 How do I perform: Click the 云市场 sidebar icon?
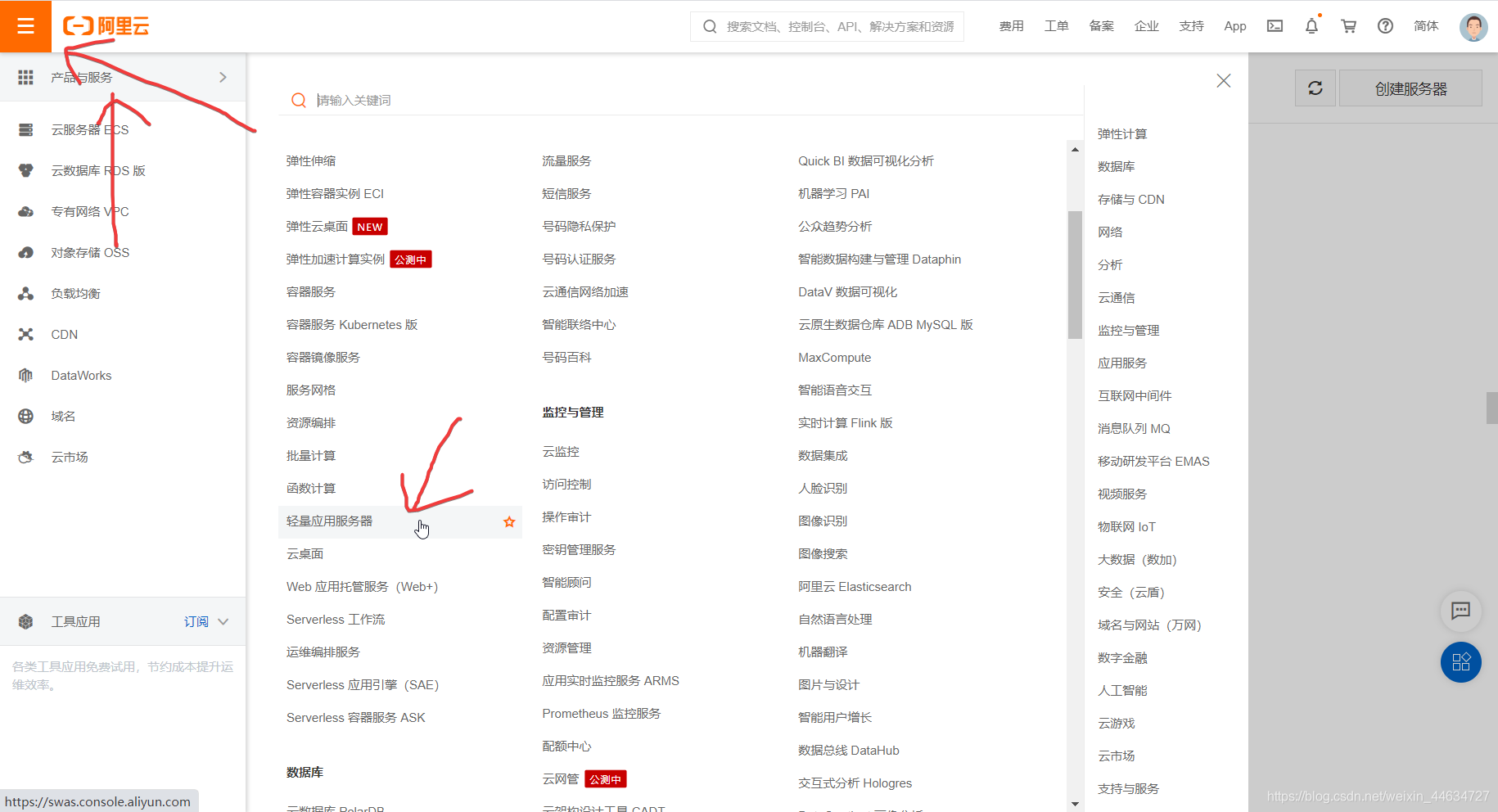click(x=26, y=457)
